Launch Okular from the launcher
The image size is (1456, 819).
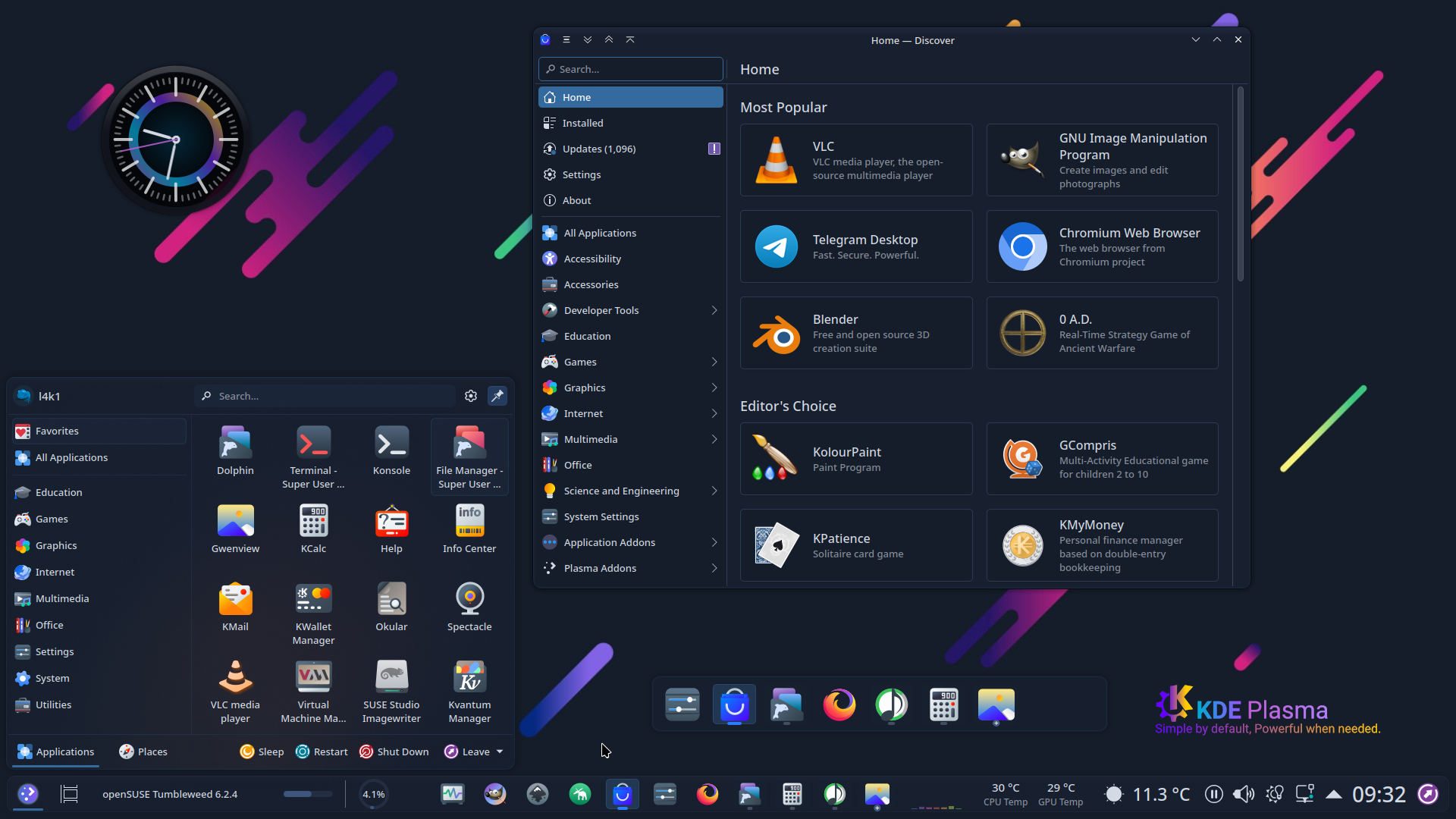[x=391, y=607]
